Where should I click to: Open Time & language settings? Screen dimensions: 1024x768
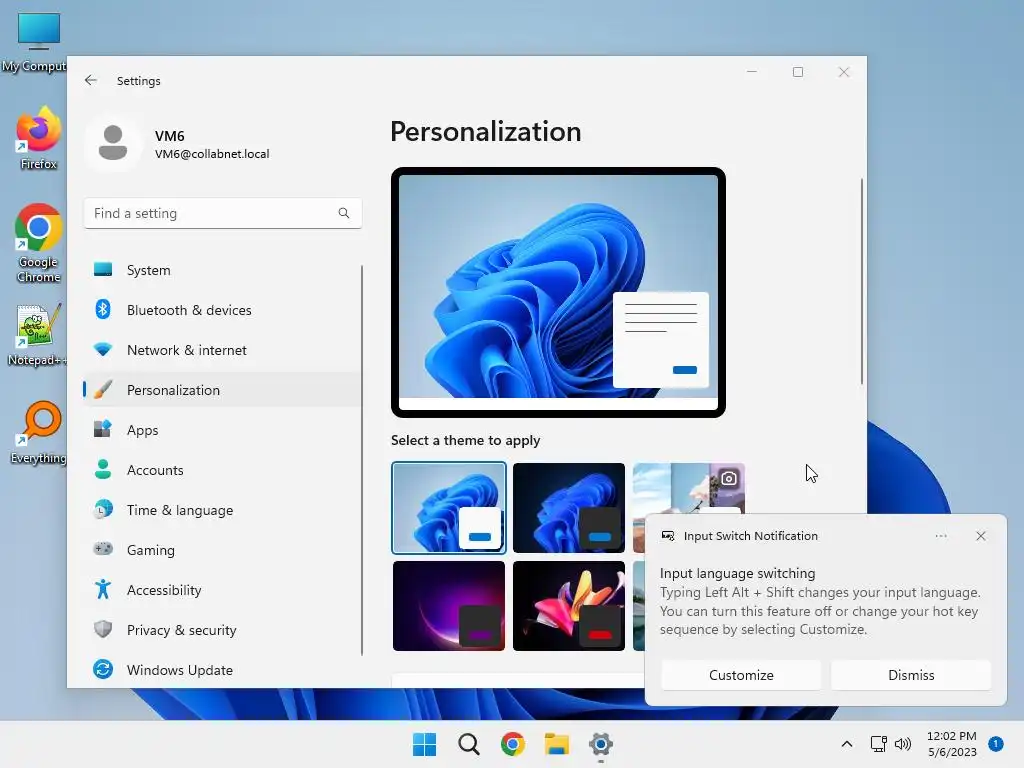click(222, 510)
